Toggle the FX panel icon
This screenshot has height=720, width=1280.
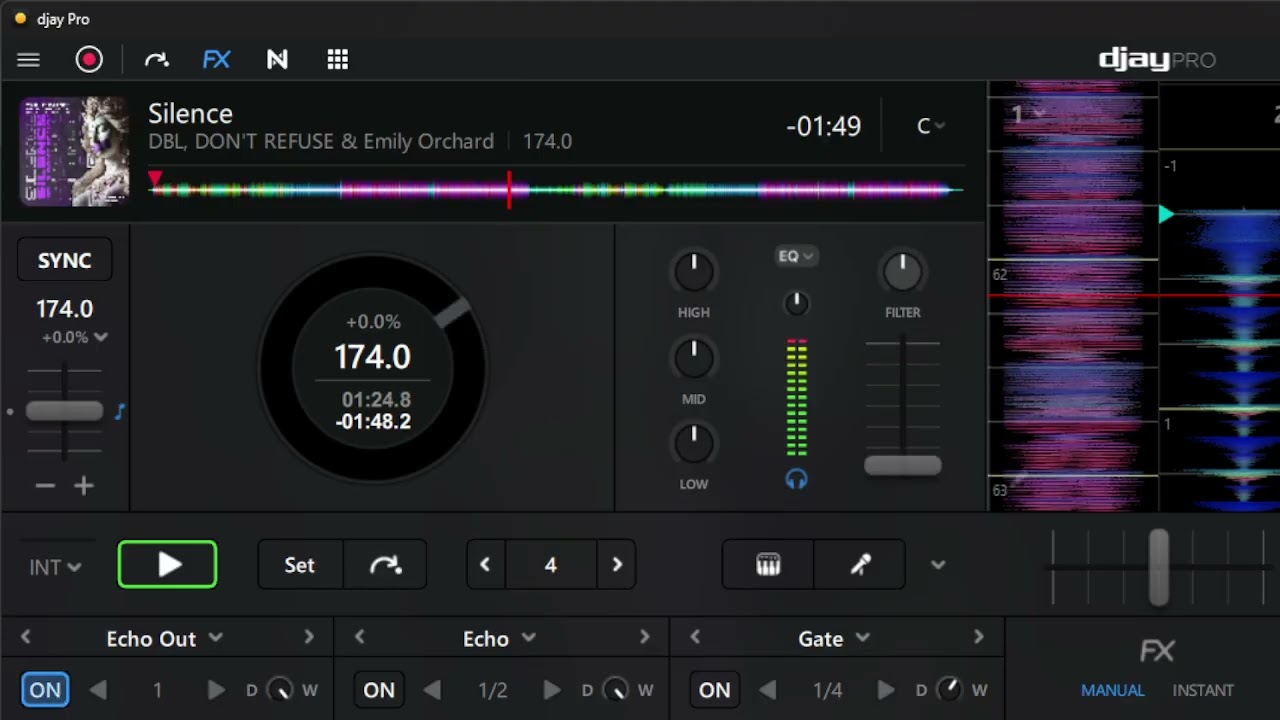(216, 60)
